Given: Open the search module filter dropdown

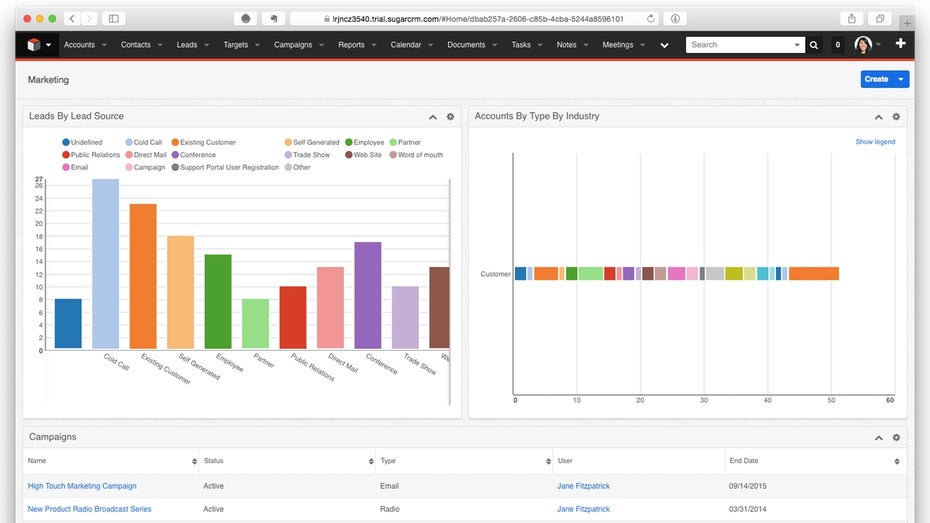Looking at the screenshot, I should (797, 45).
